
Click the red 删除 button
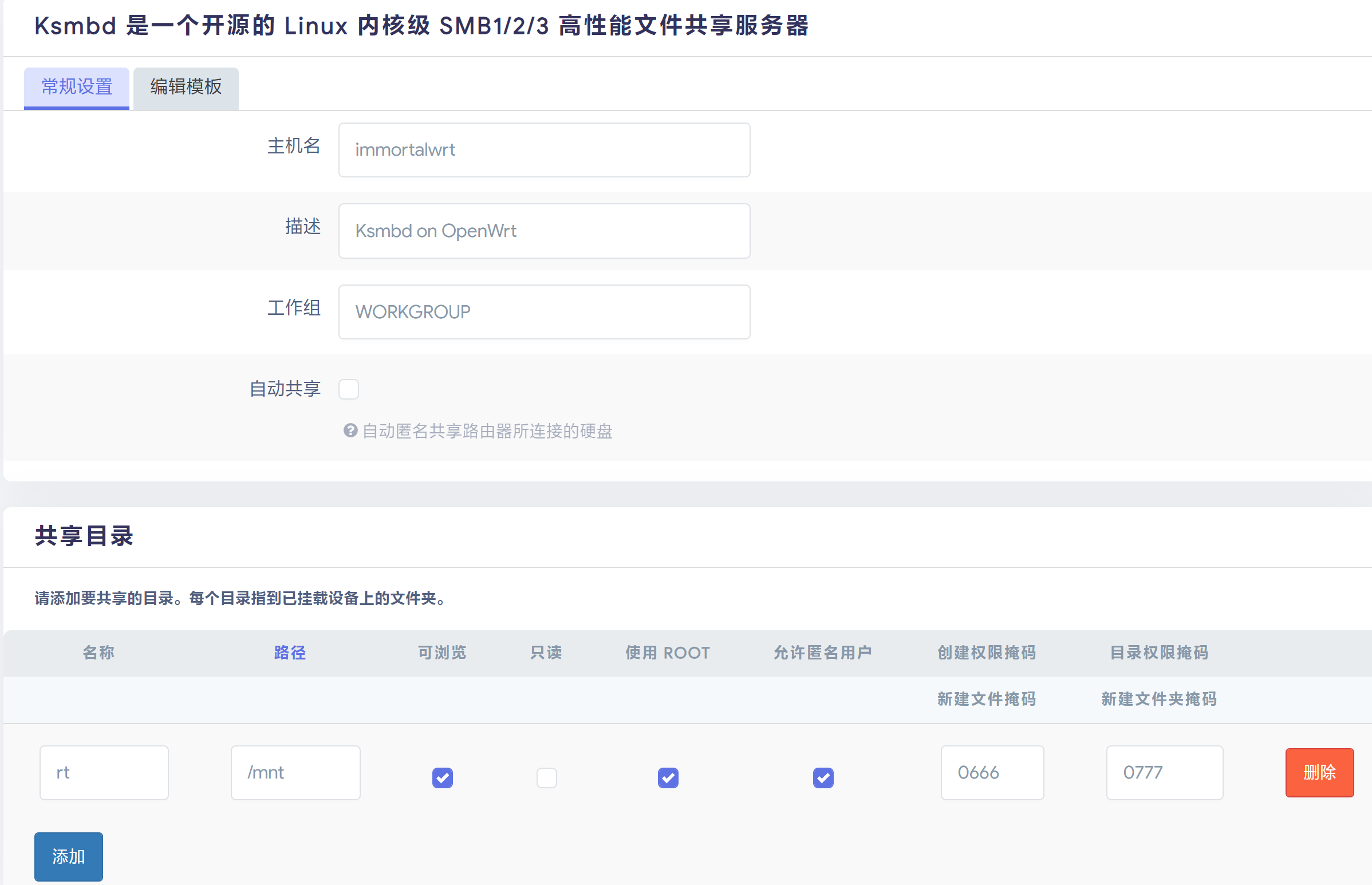coord(1319,772)
